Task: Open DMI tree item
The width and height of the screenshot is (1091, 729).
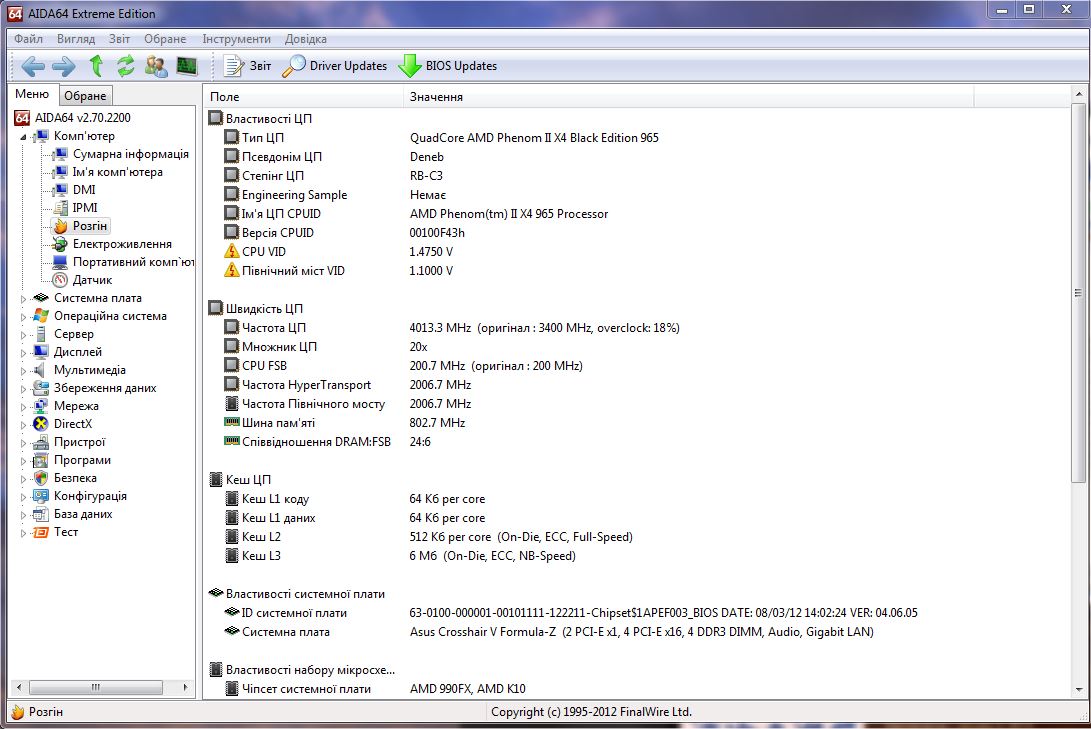Action: point(74,189)
